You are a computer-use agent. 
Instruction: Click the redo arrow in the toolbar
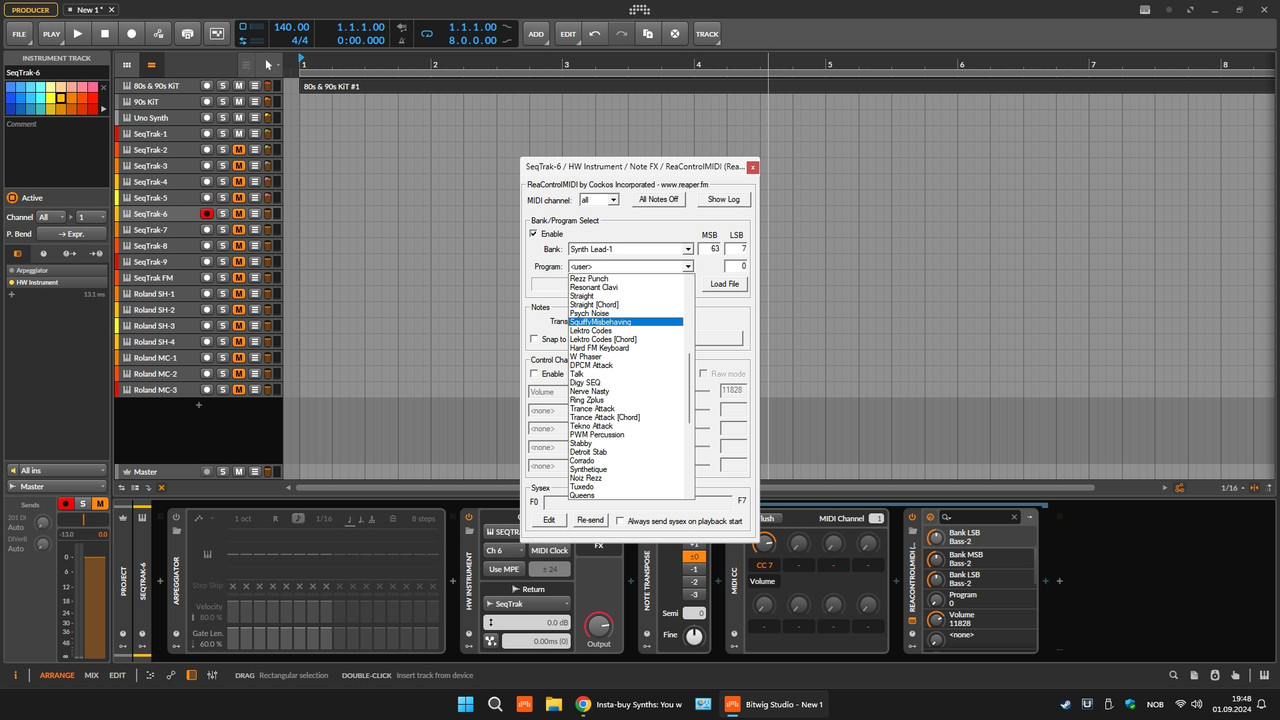point(621,34)
